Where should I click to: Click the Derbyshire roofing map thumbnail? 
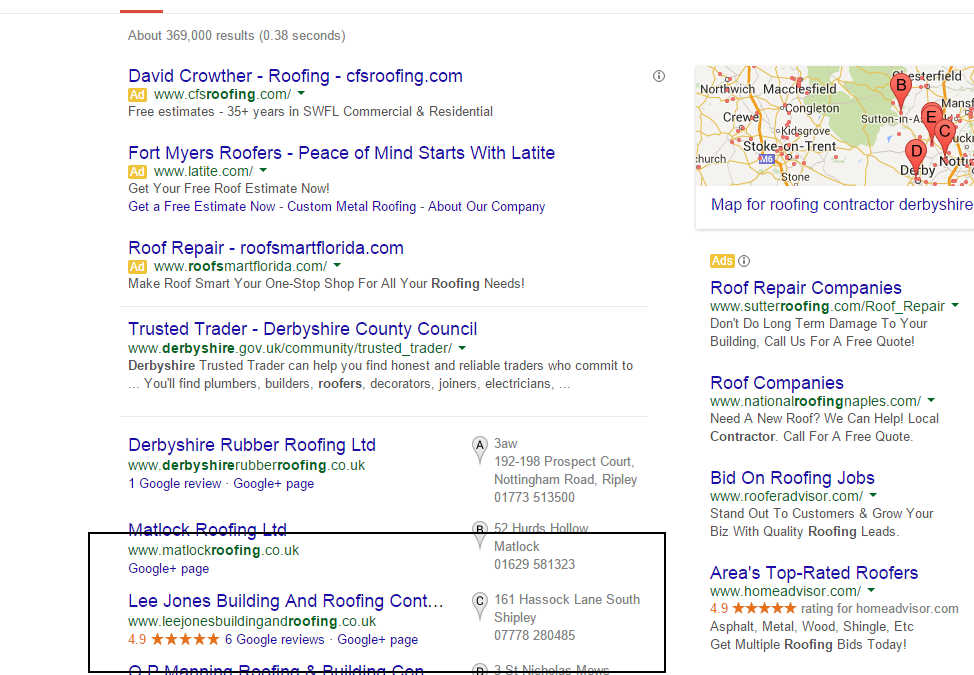(835, 126)
